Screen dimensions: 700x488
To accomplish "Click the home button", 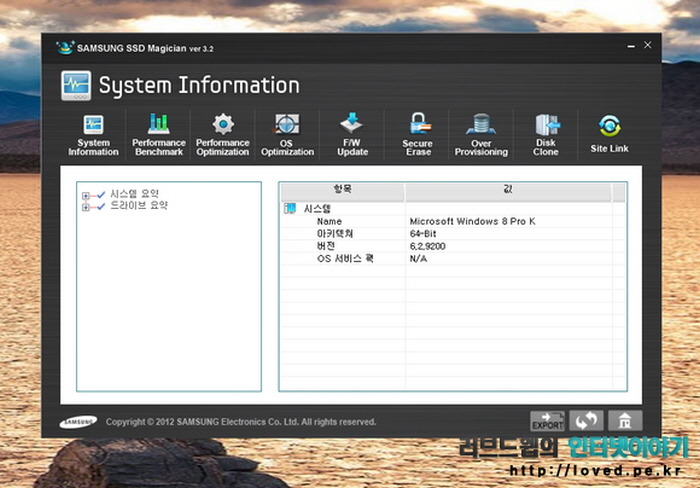I will (x=625, y=421).
